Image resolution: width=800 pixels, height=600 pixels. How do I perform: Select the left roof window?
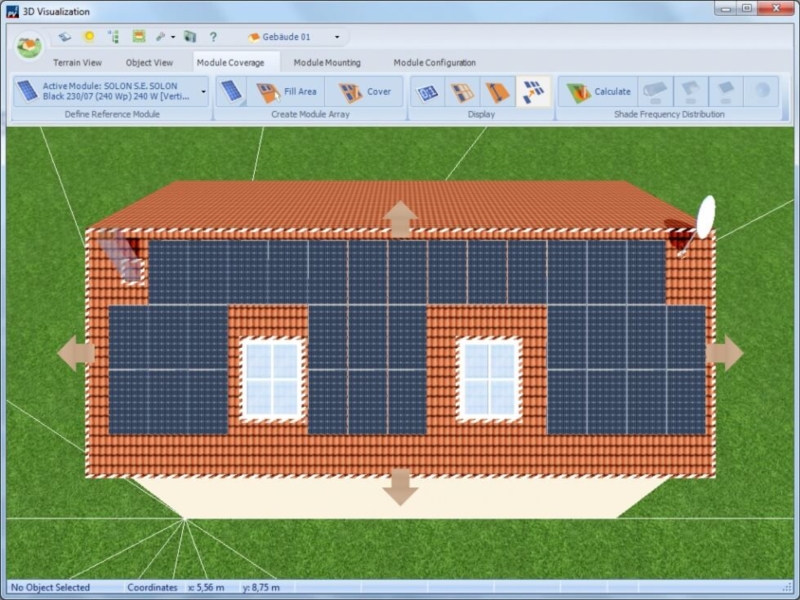272,378
